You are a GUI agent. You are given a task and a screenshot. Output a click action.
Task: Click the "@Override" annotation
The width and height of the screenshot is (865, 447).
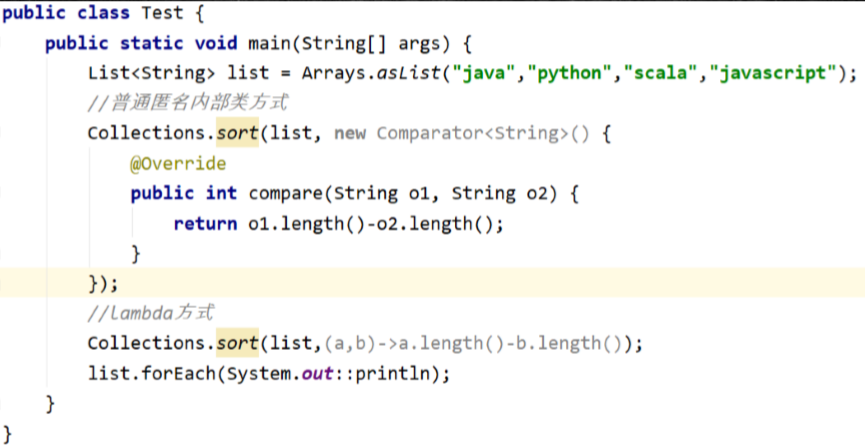click(x=178, y=164)
